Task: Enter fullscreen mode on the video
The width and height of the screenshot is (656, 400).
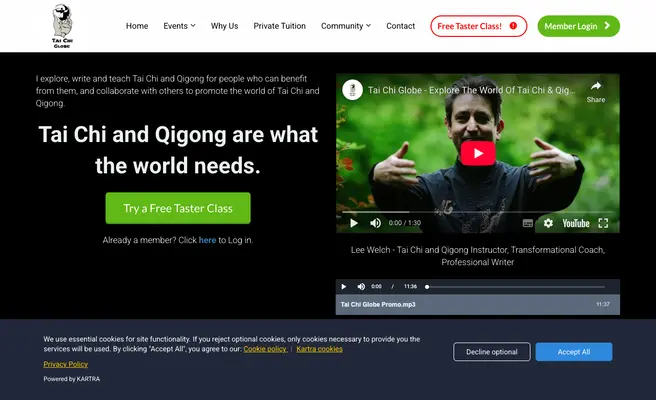Action: coord(603,223)
